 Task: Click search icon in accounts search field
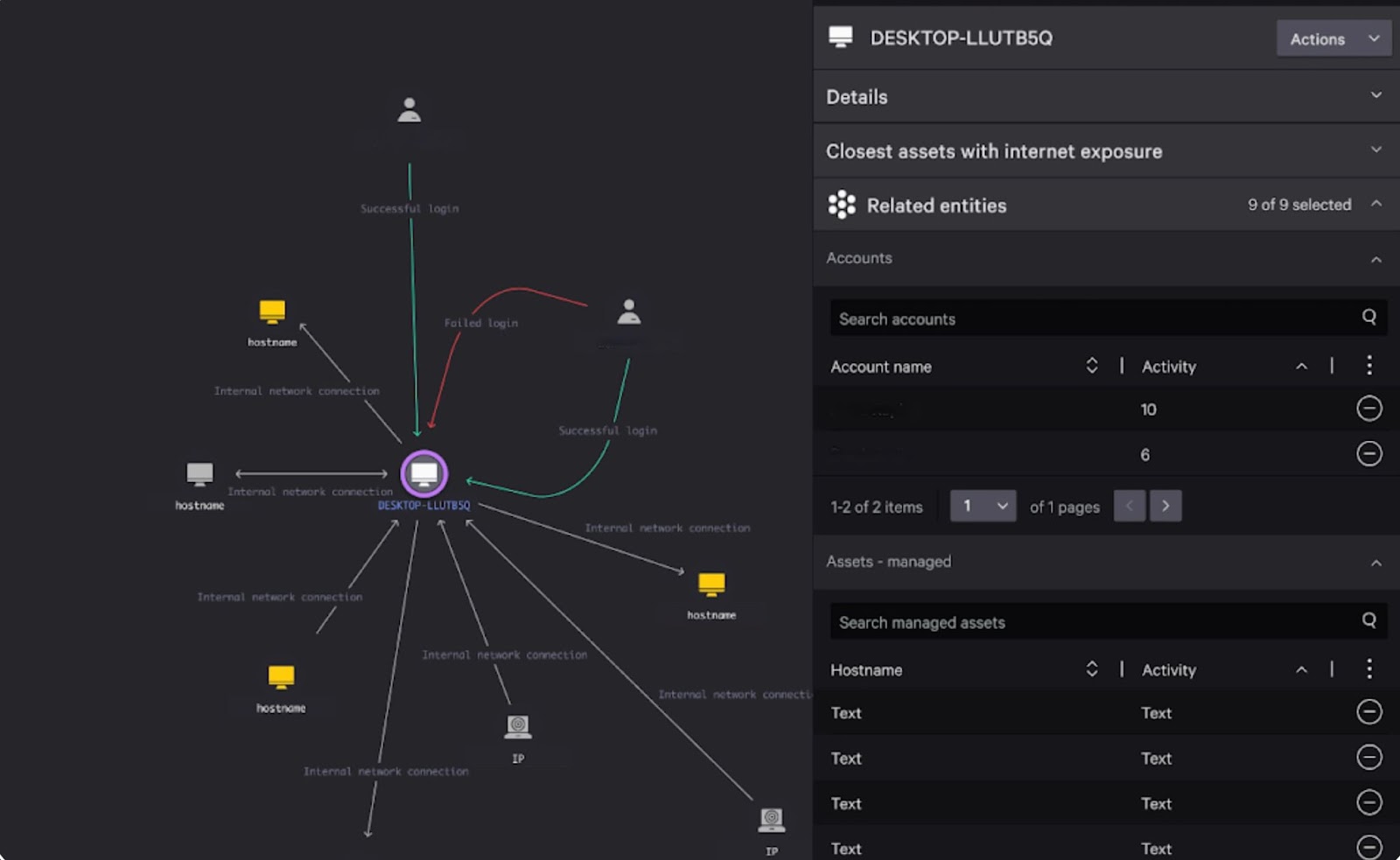click(x=1368, y=318)
